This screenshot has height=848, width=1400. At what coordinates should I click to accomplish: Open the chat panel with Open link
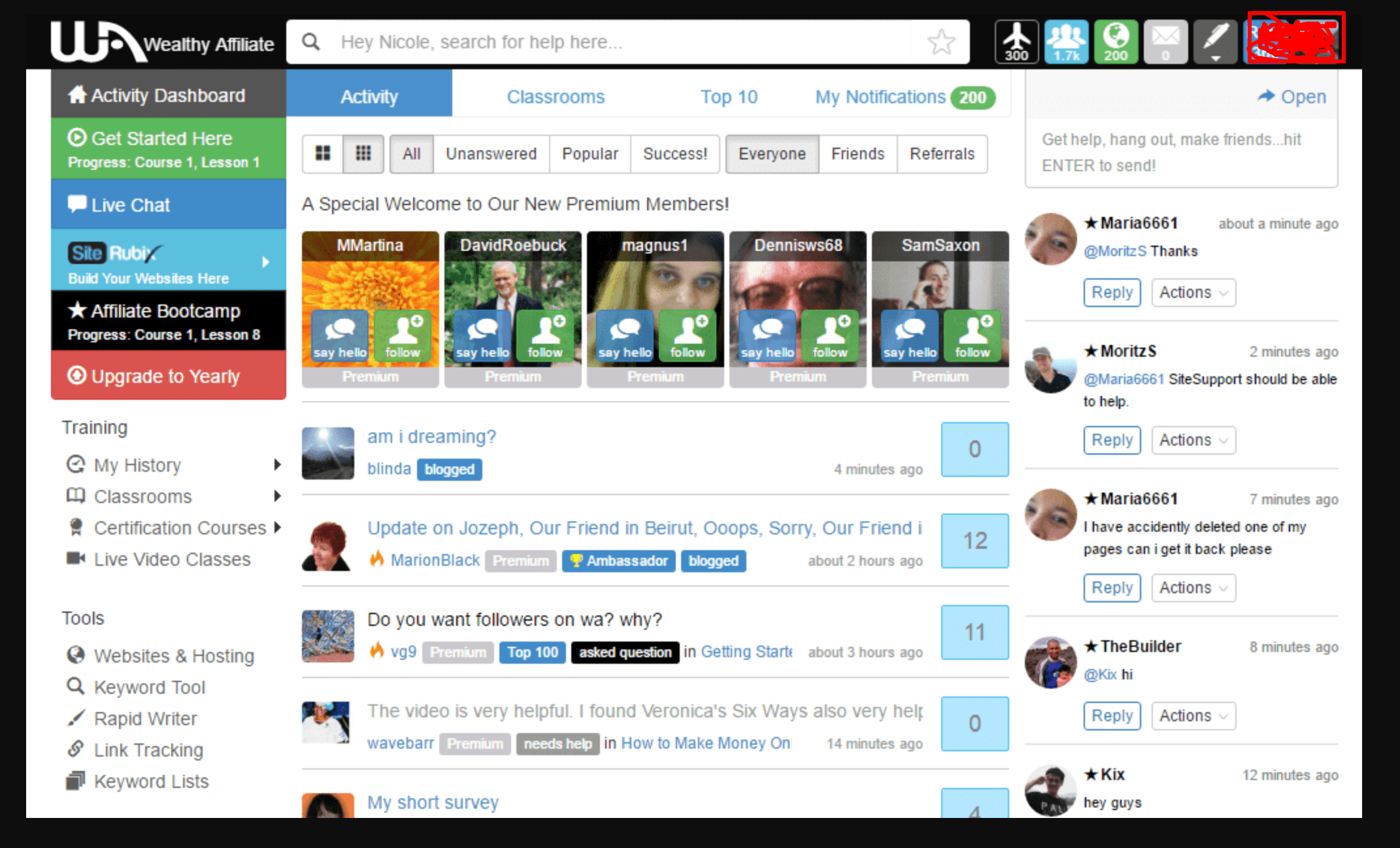pos(1292,97)
